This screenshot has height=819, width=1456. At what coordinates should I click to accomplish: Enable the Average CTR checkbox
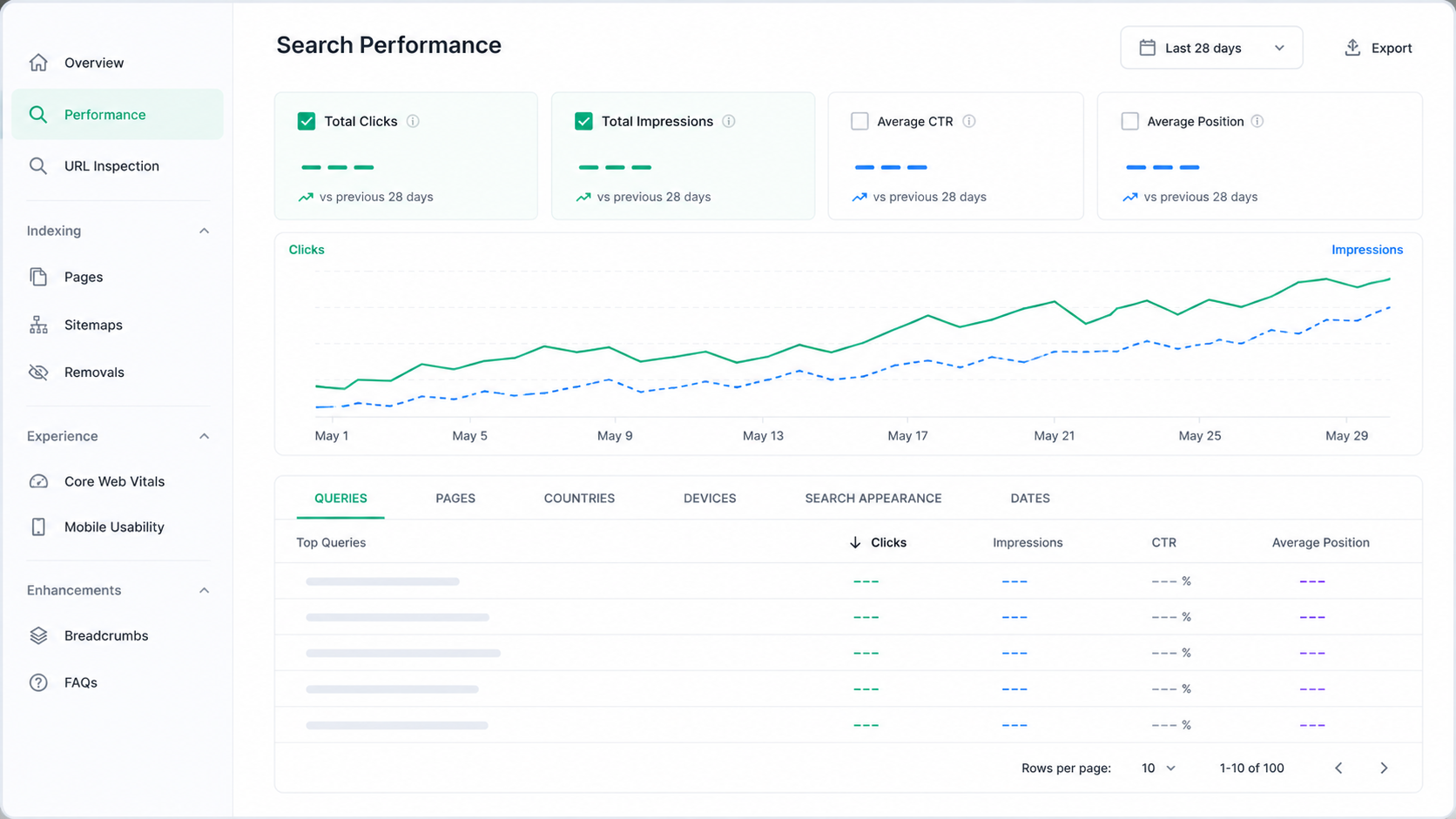859,121
